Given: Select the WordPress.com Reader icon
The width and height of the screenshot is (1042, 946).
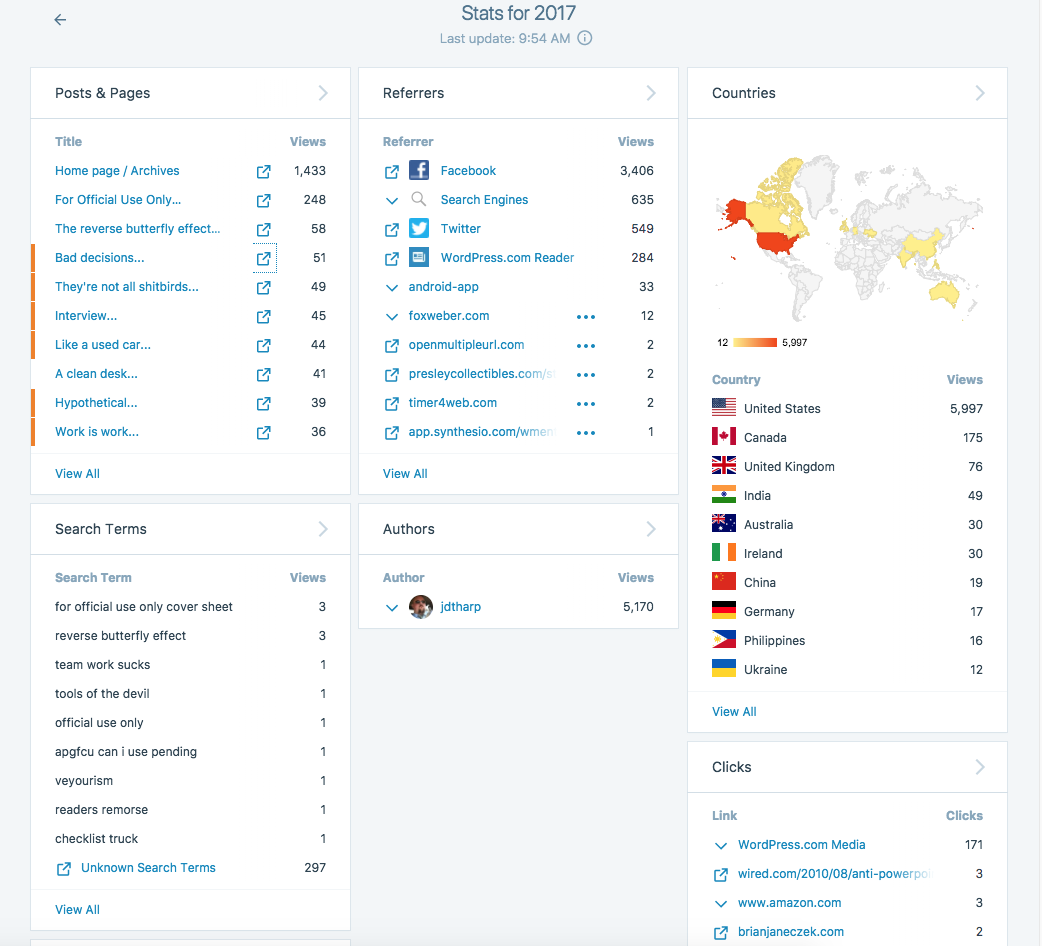Looking at the screenshot, I should (419, 257).
